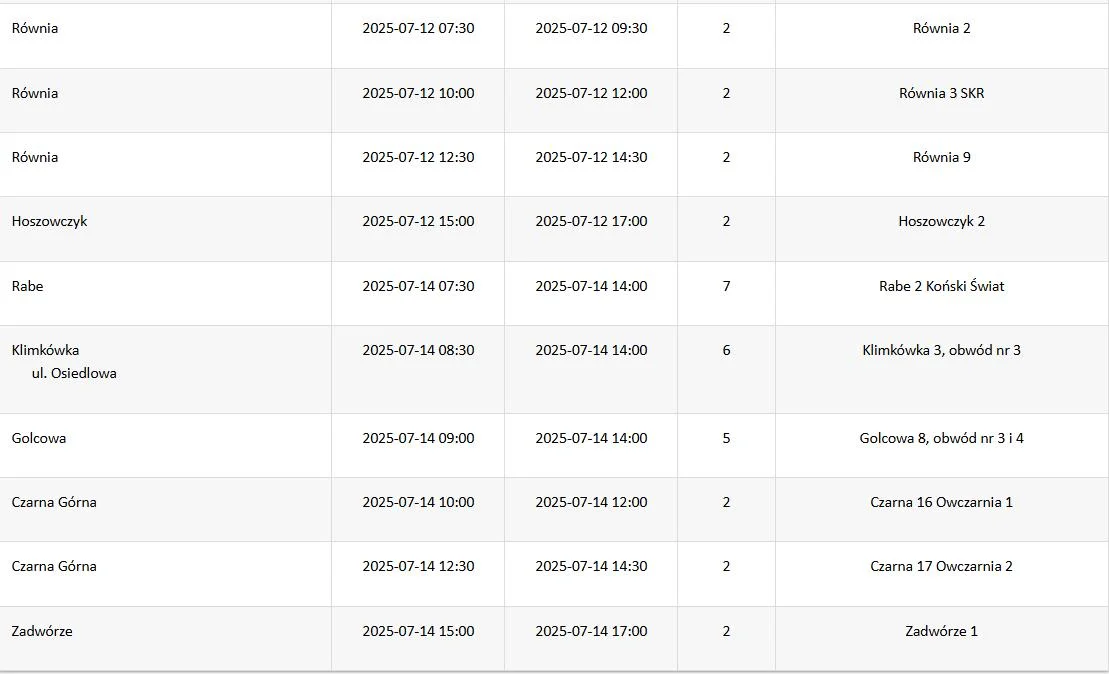Click end time 2025-07-12 09:30
Image resolution: width=1109 pixels, height=674 pixels.
[591, 28]
